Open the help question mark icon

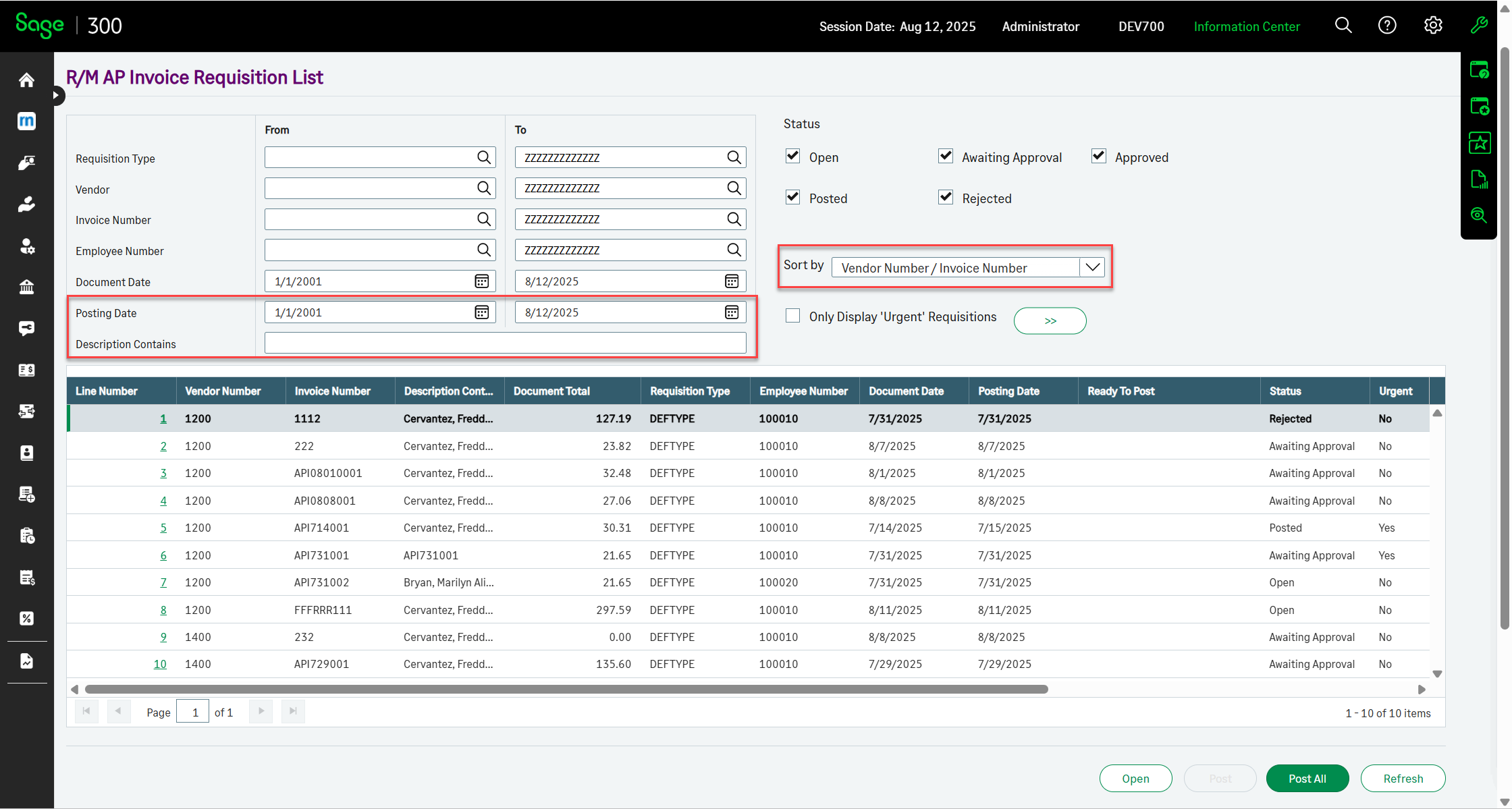[1387, 26]
